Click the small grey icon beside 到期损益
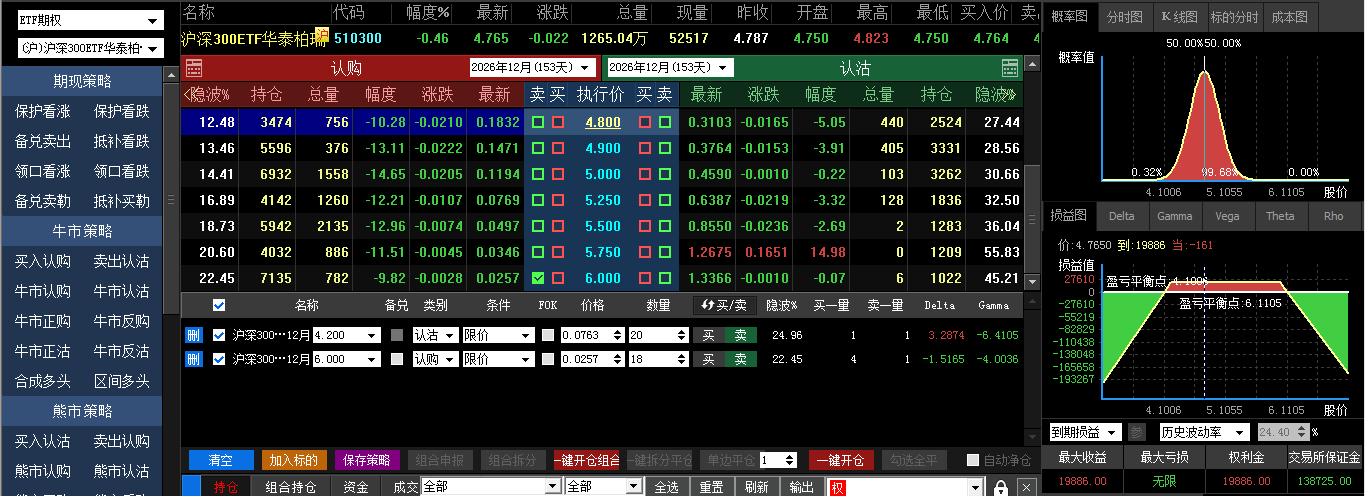 click(1136, 432)
